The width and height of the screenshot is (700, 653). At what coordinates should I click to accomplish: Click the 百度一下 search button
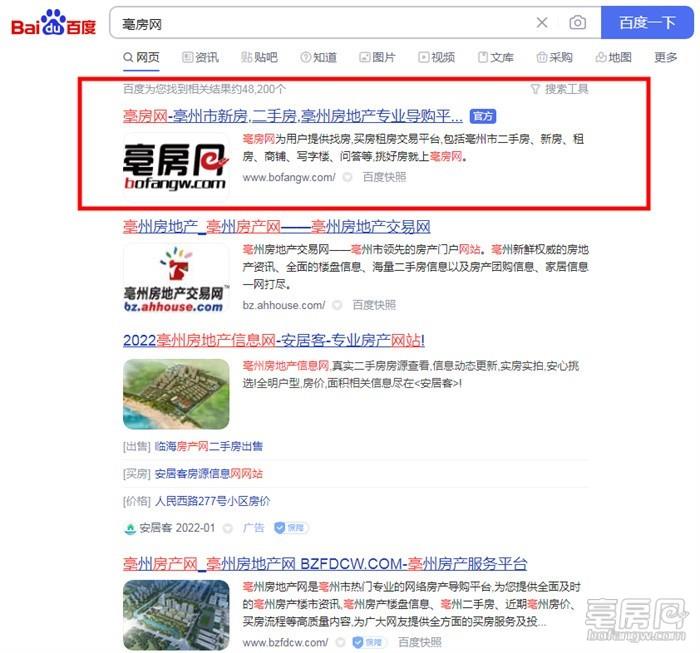click(647, 22)
